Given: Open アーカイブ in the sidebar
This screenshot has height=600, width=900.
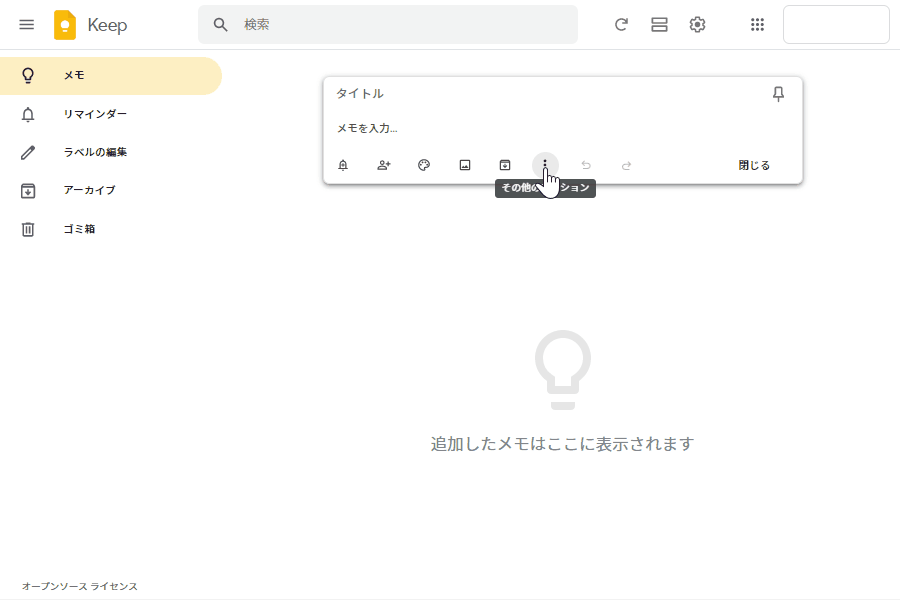Looking at the screenshot, I should [111, 191].
